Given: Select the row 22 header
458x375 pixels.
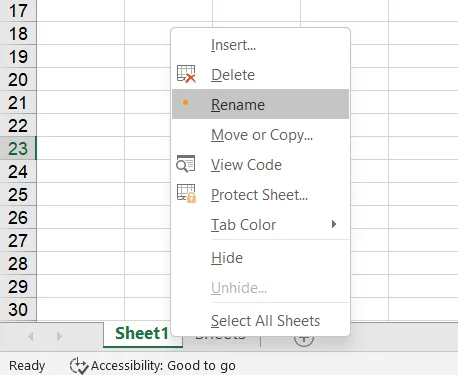Looking at the screenshot, I should 18,125.
